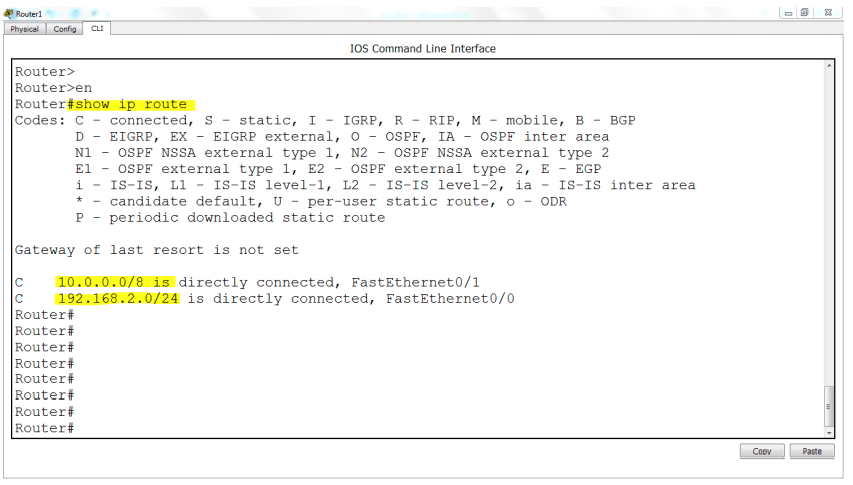853x485 pixels.
Task: Click the 'N1 - OSPF NSSA external type 1' line
Action: pyautogui.click(x=342, y=153)
